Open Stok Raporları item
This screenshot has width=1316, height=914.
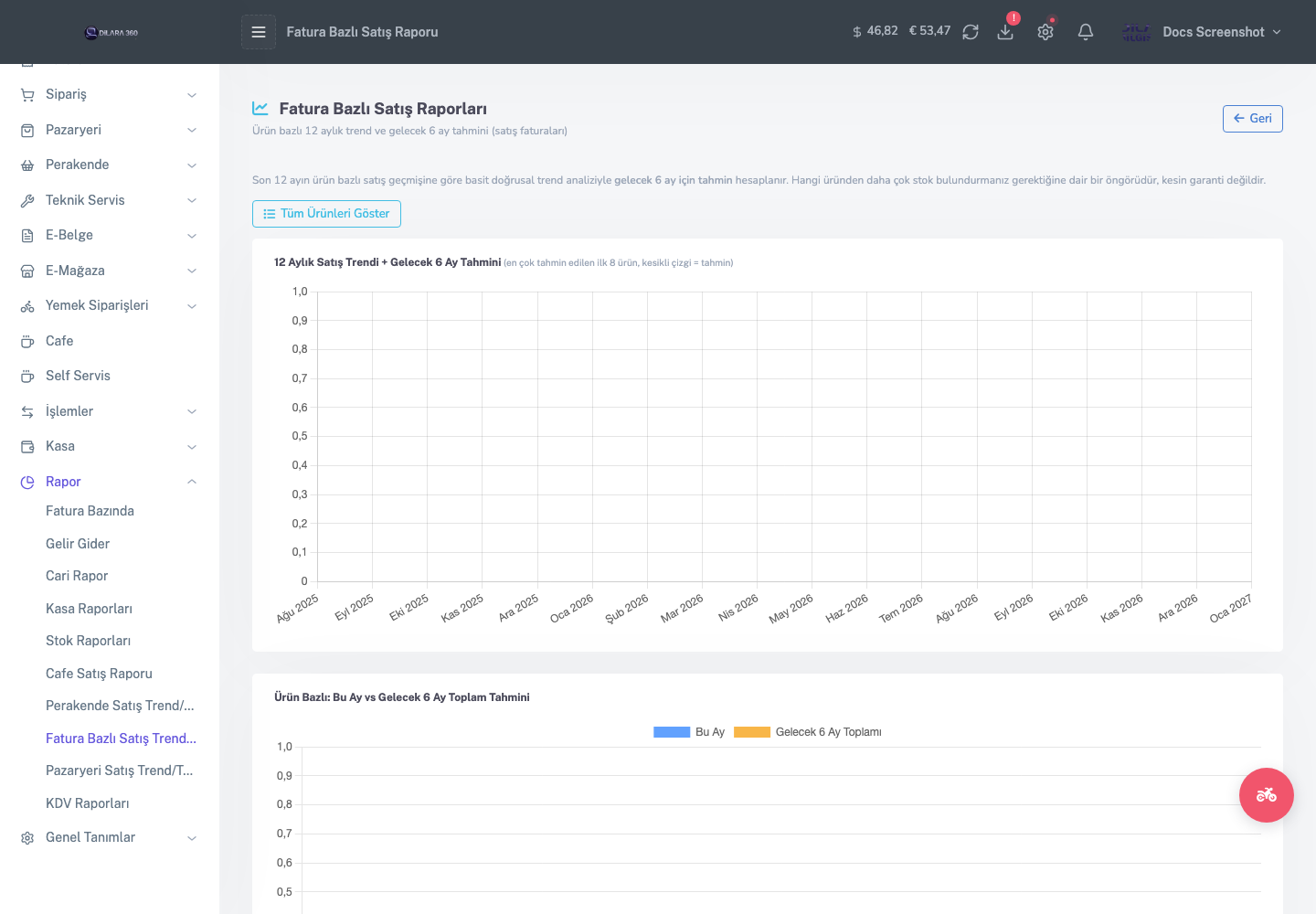(88, 641)
